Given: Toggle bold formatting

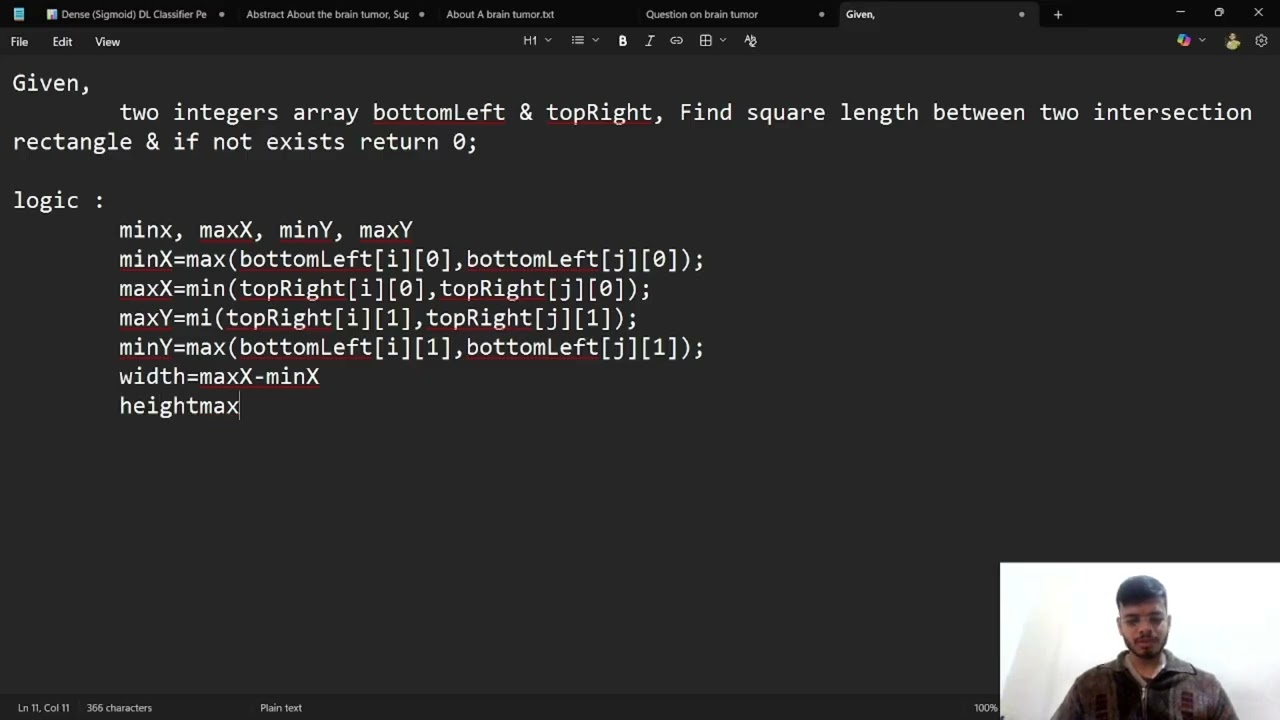Looking at the screenshot, I should pos(622,41).
